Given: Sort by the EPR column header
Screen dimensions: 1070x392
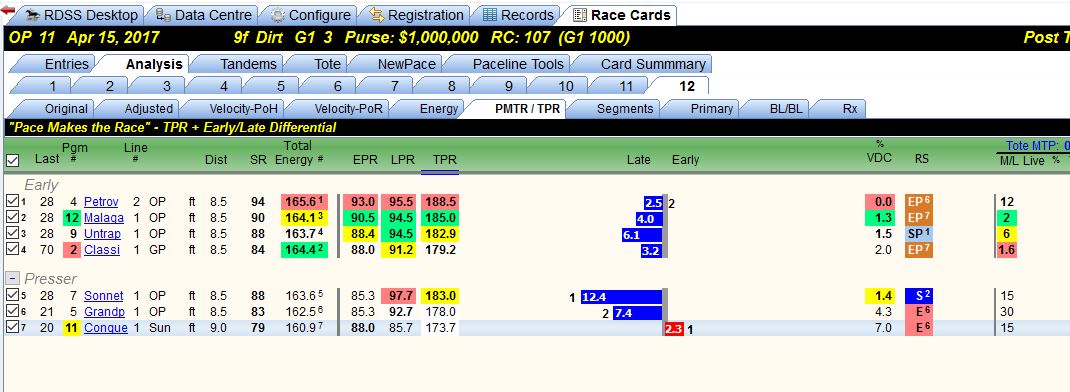Looking at the screenshot, I should pyautogui.click(x=364, y=160).
